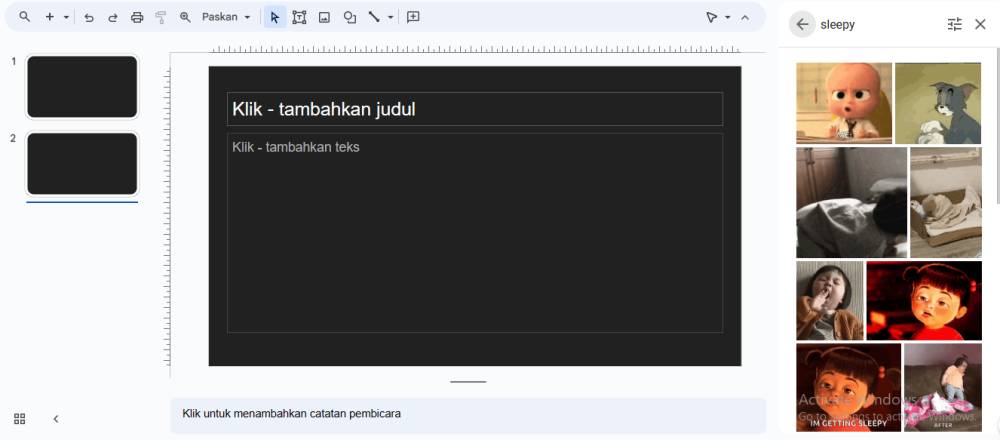Click the paint format roller icon
The width and height of the screenshot is (1000, 440).
pos(161,17)
